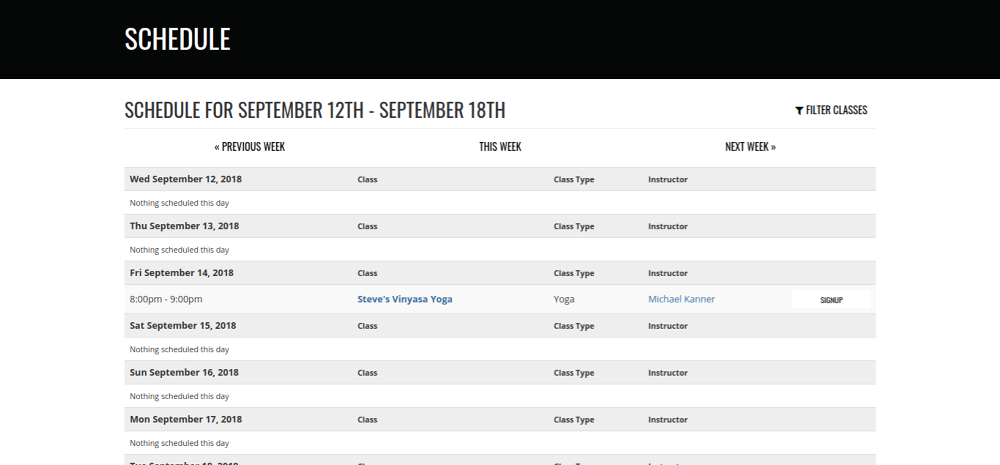Click the SCHEDULE page title
This screenshot has height=465, width=1000.
(x=177, y=39)
